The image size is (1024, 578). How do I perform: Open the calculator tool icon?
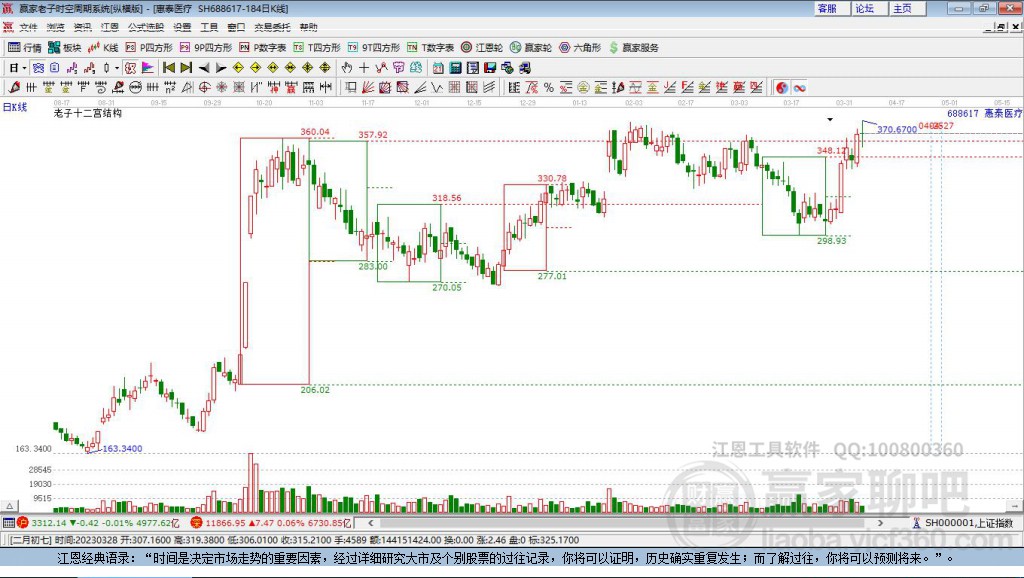pyautogui.click(x=456, y=68)
